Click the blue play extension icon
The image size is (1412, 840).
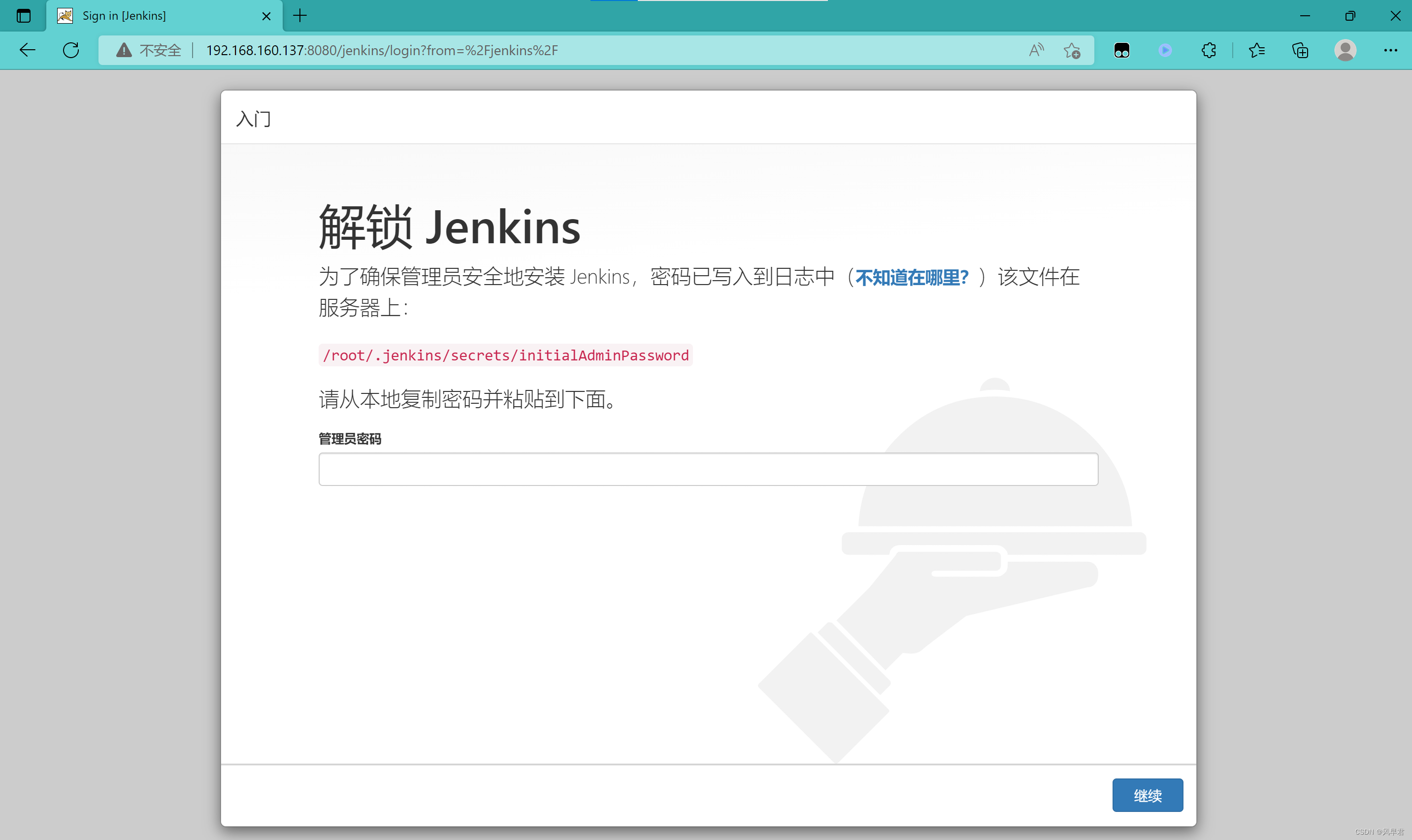(x=1165, y=50)
